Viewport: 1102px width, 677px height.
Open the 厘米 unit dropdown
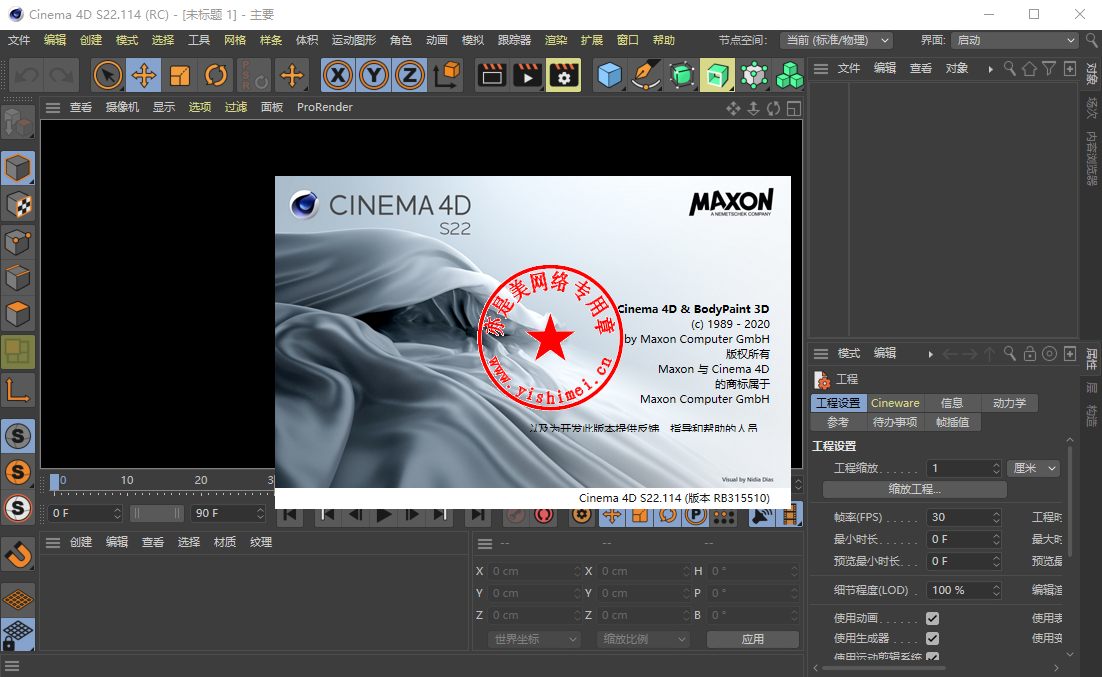tap(1034, 468)
